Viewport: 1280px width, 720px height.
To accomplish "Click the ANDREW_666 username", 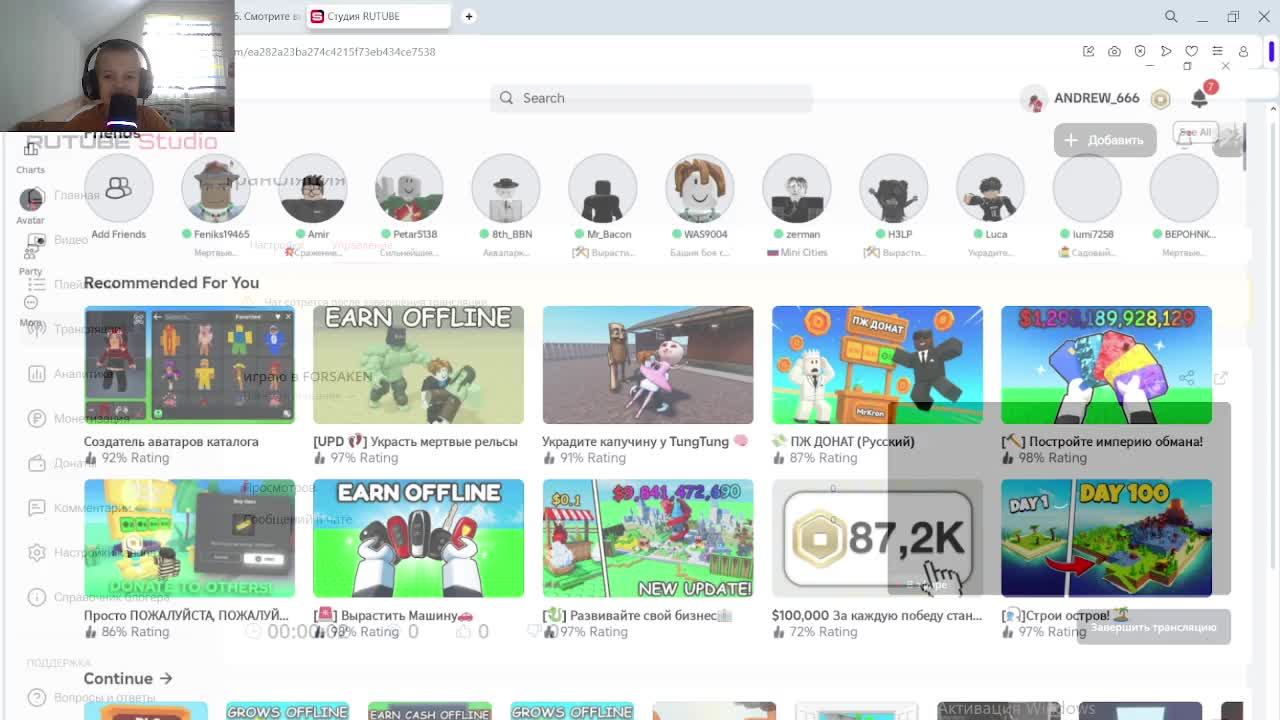I will coord(1096,98).
